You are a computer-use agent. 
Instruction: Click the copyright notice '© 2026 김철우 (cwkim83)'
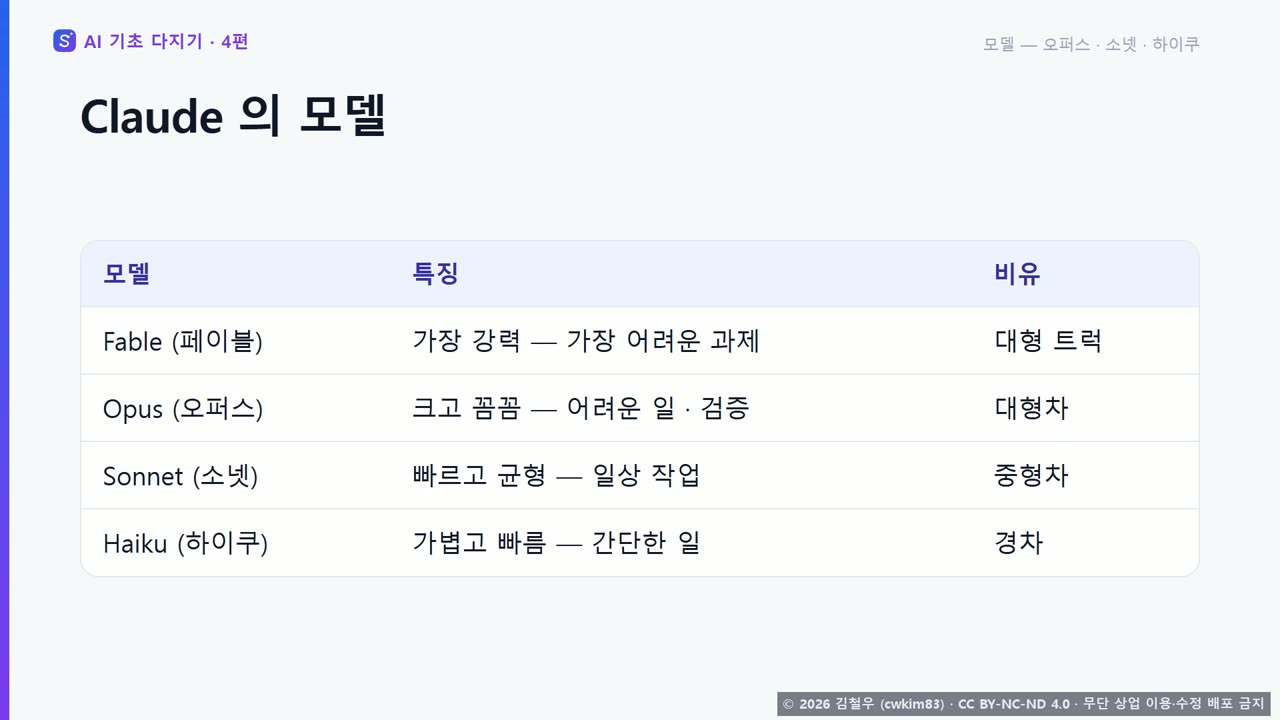863,704
